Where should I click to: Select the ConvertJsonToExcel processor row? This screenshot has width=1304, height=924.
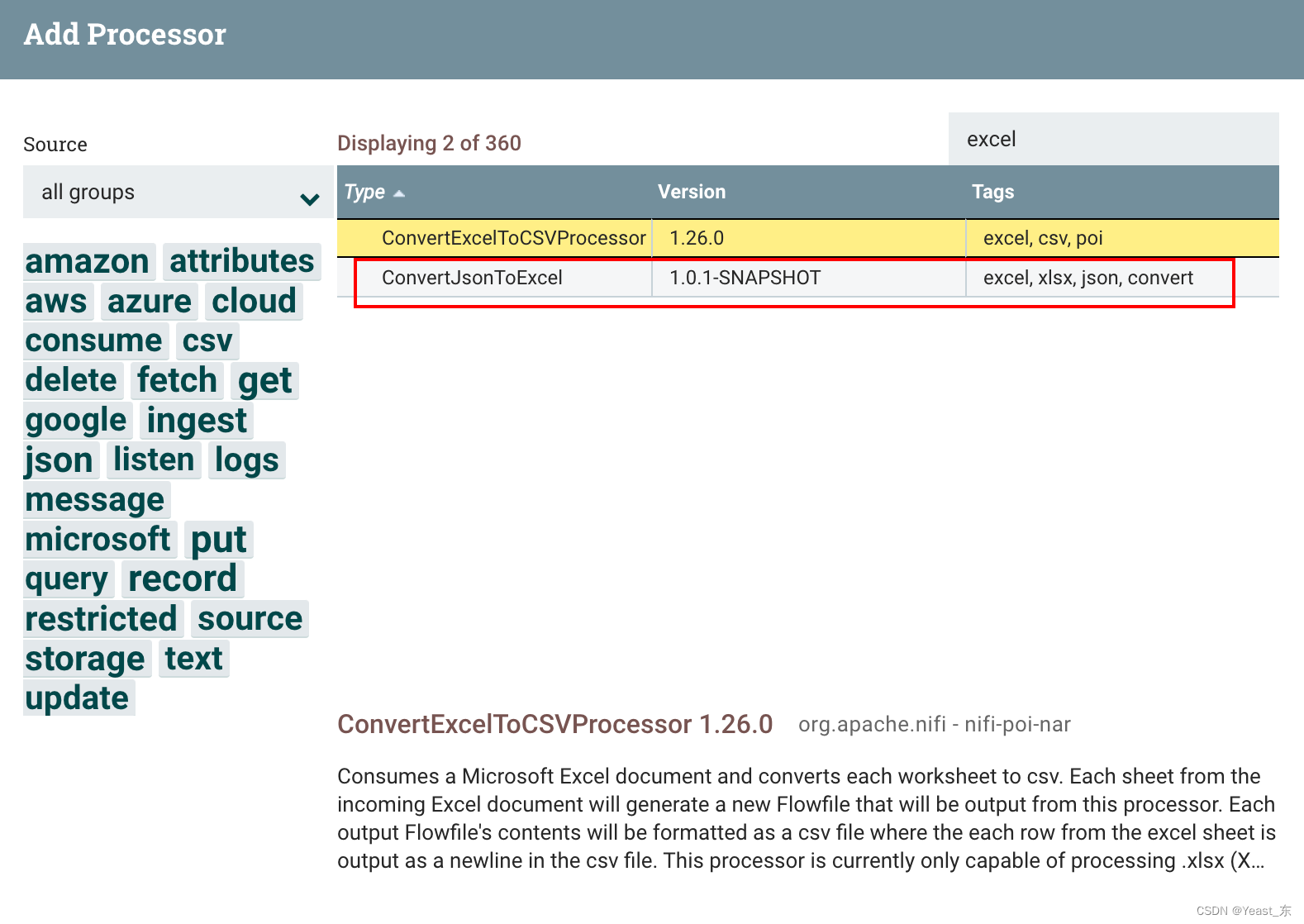(472, 278)
